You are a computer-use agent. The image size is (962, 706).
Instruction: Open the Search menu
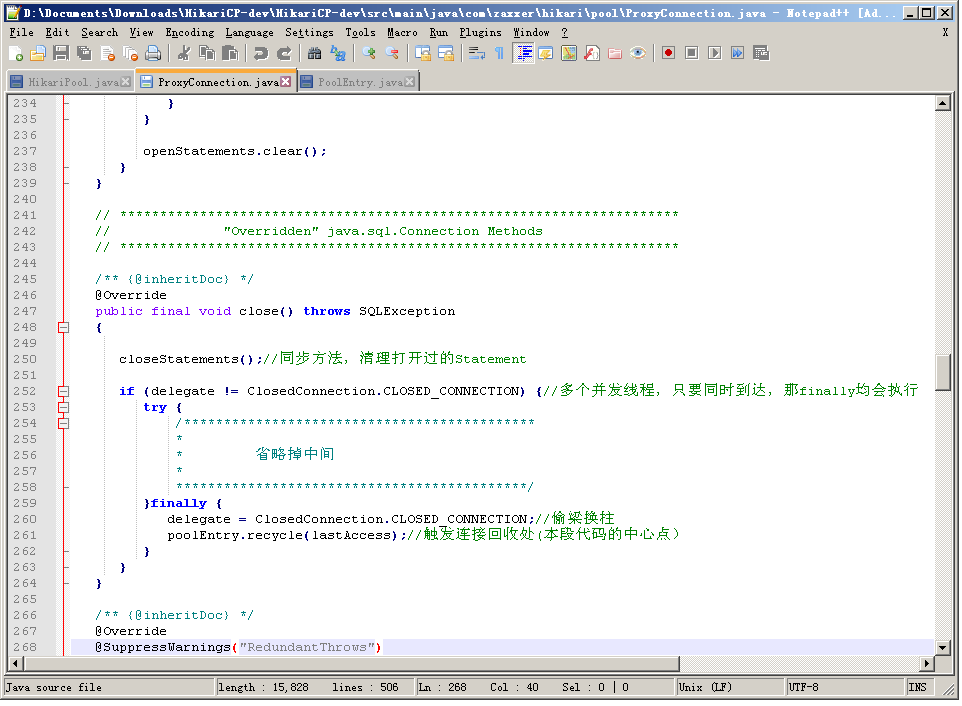[x=99, y=33]
